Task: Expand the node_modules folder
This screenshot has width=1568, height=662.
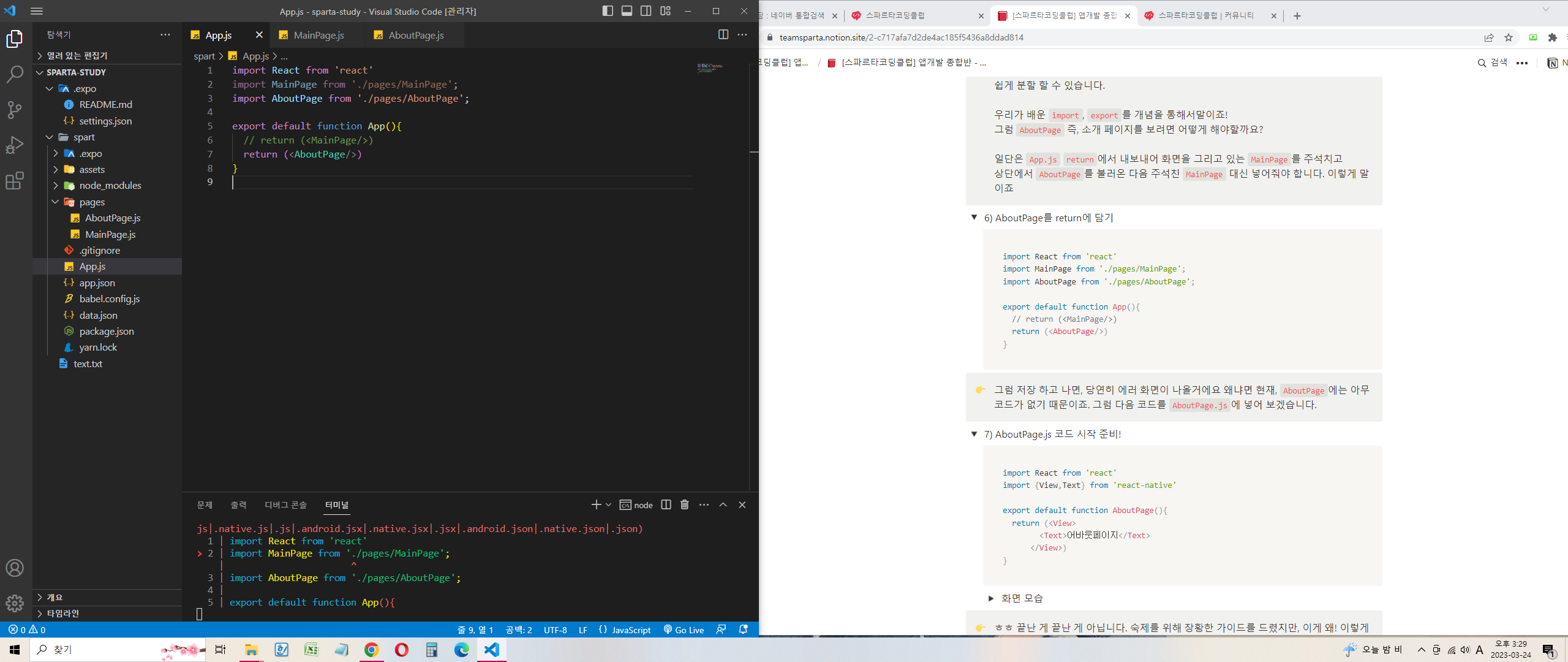Action: (107, 186)
